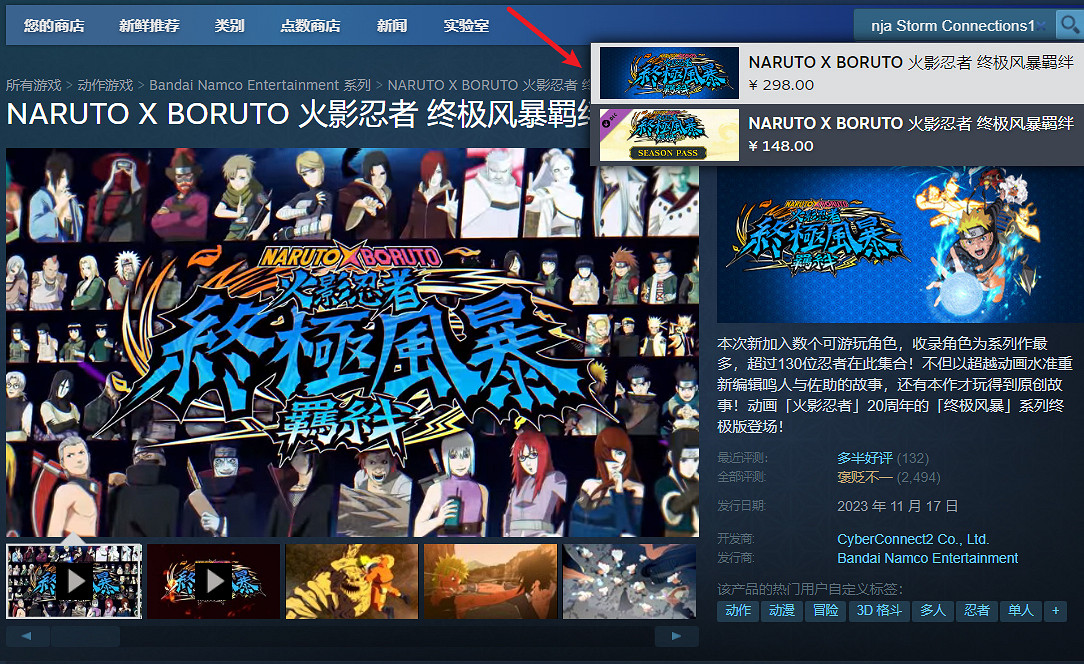Open the 类别 categories menu
This screenshot has height=664, width=1084.
229,26
